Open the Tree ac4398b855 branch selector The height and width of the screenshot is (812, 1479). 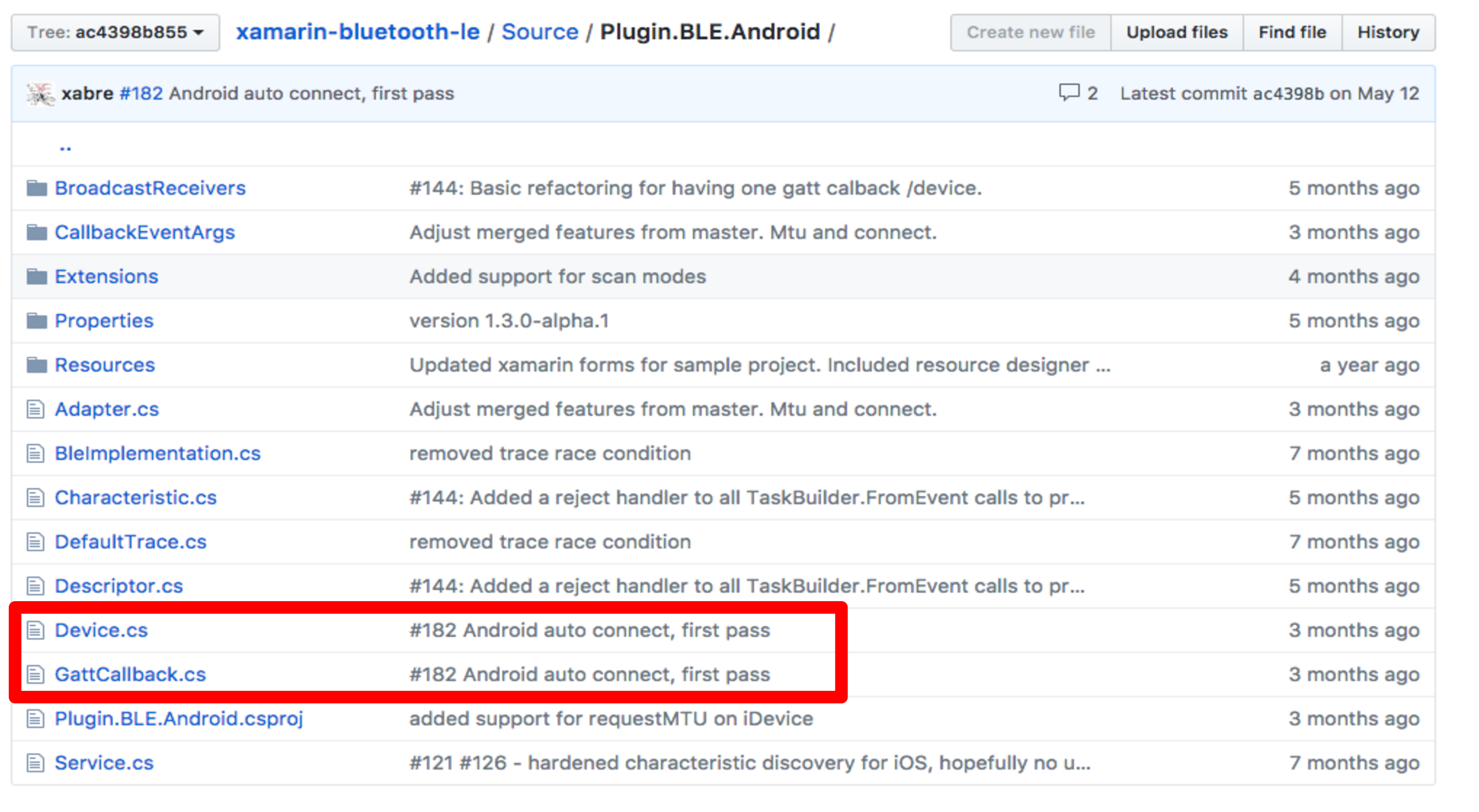pyautogui.click(x=114, y=32)
